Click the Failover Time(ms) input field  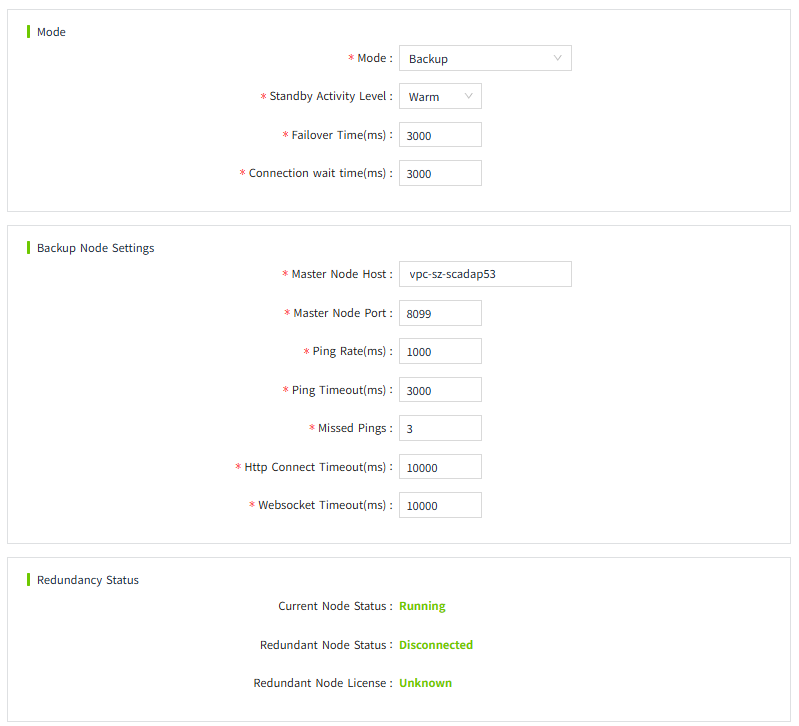click(x=440, y=135)
